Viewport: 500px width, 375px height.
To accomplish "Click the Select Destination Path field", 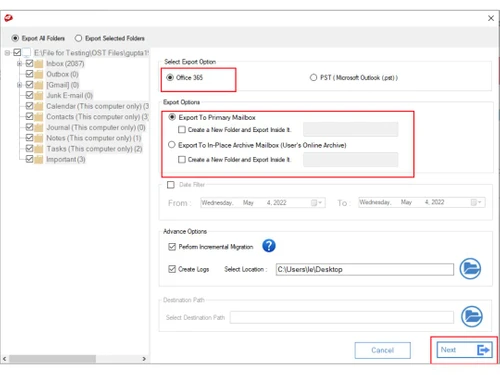I will (342, 317).
